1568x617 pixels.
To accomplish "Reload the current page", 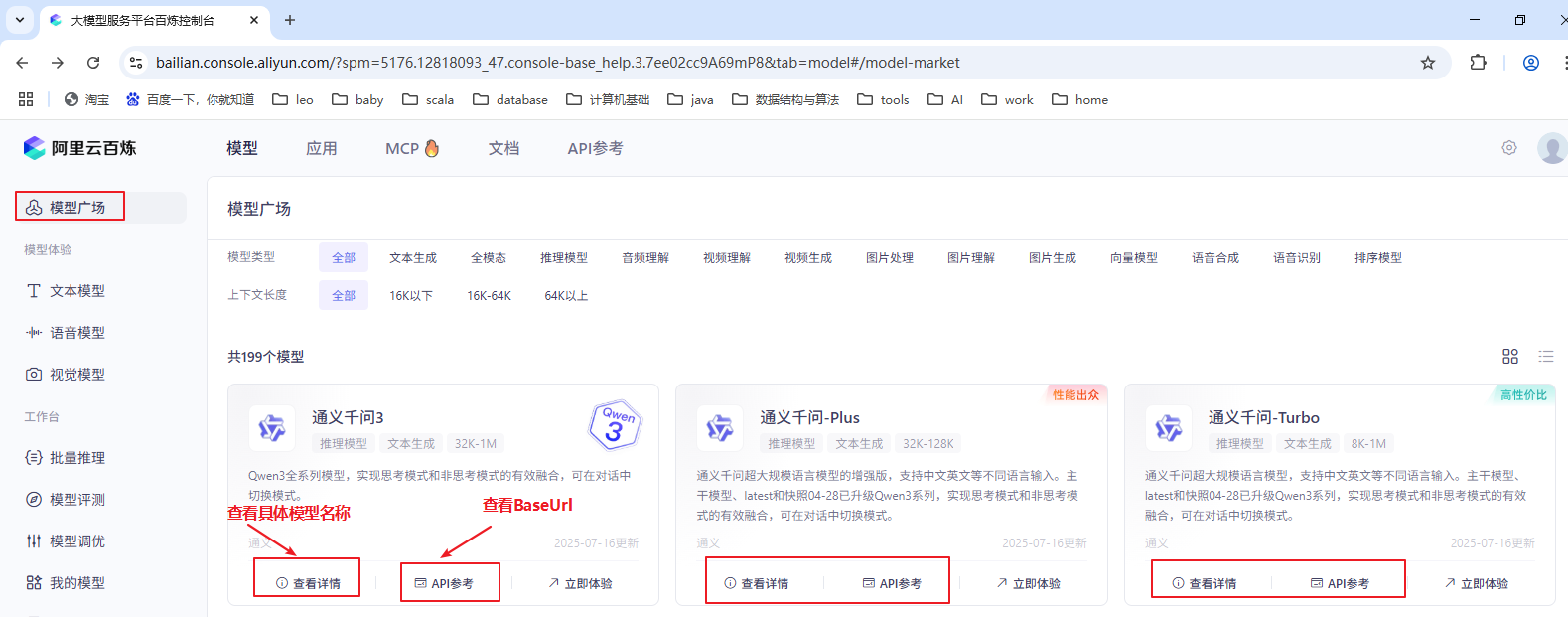I will point(93,63).
